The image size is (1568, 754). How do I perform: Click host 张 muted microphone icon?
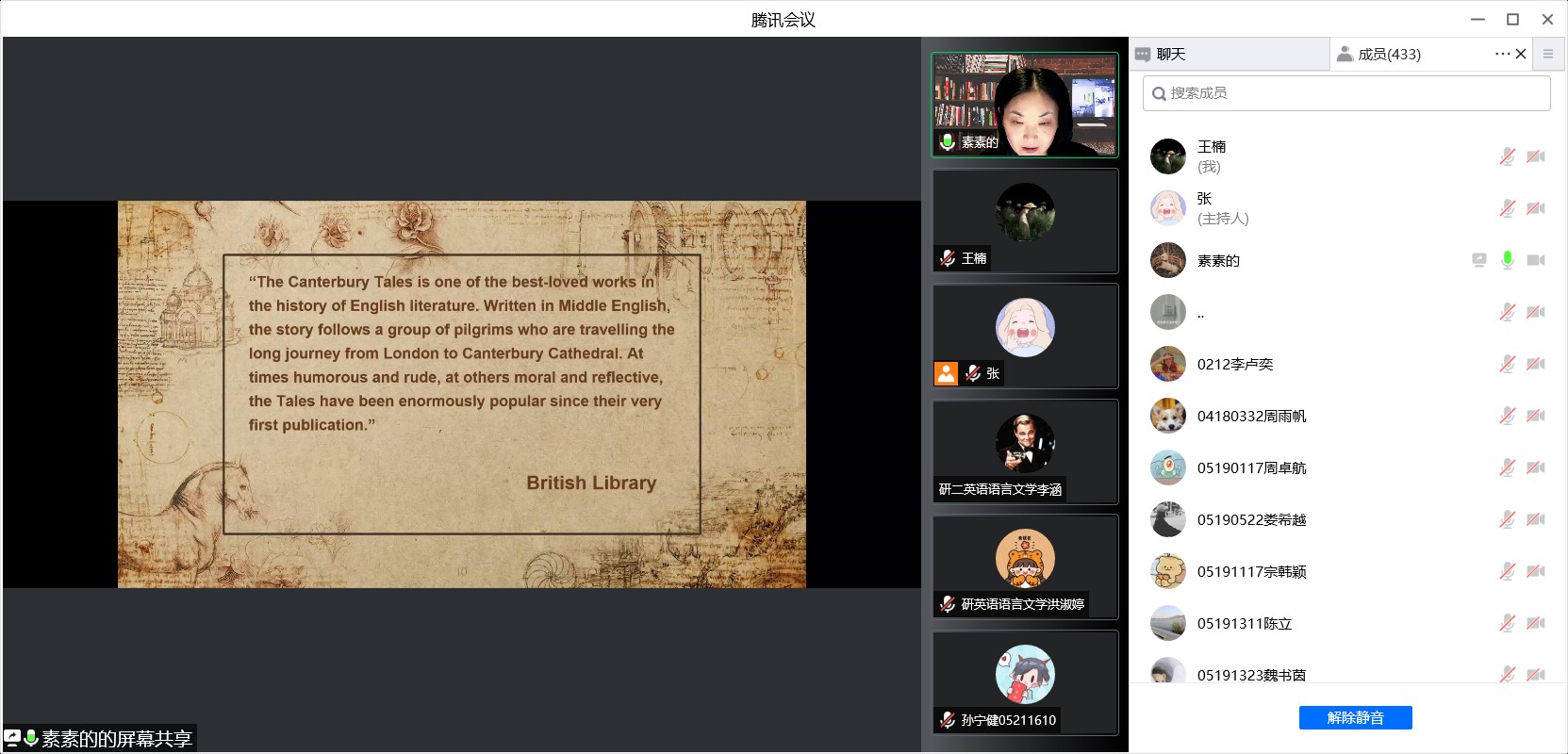(1508, 208)
